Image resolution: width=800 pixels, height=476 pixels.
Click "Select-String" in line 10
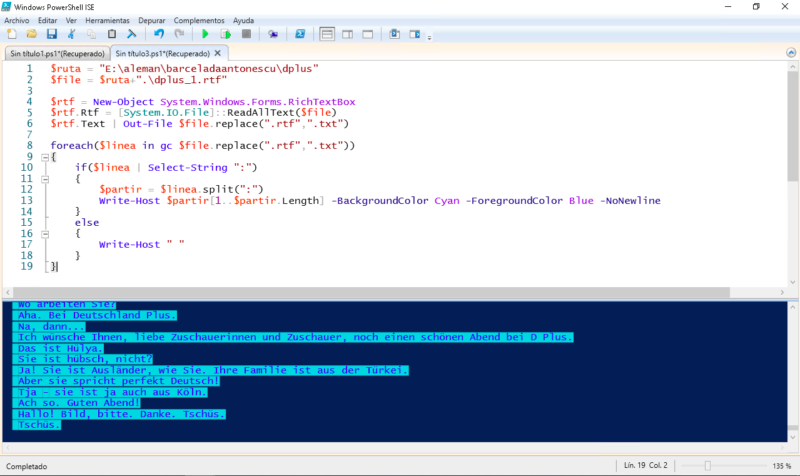click(x=187, y=168)
